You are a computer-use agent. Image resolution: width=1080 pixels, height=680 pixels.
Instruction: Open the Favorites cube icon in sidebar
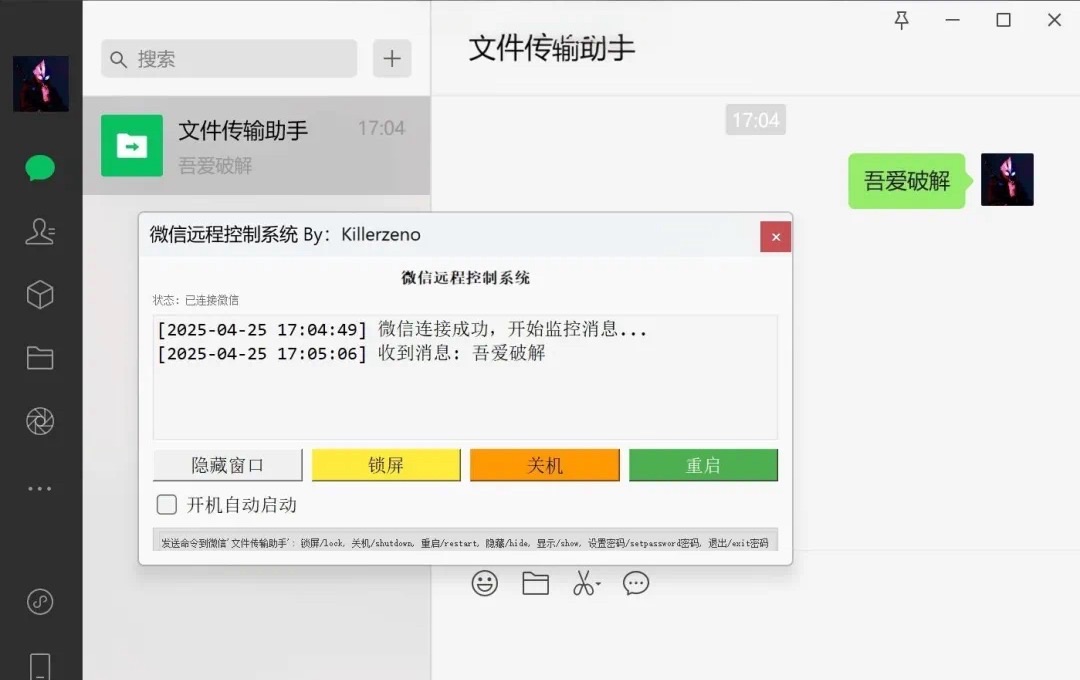(x=40, y=295)
